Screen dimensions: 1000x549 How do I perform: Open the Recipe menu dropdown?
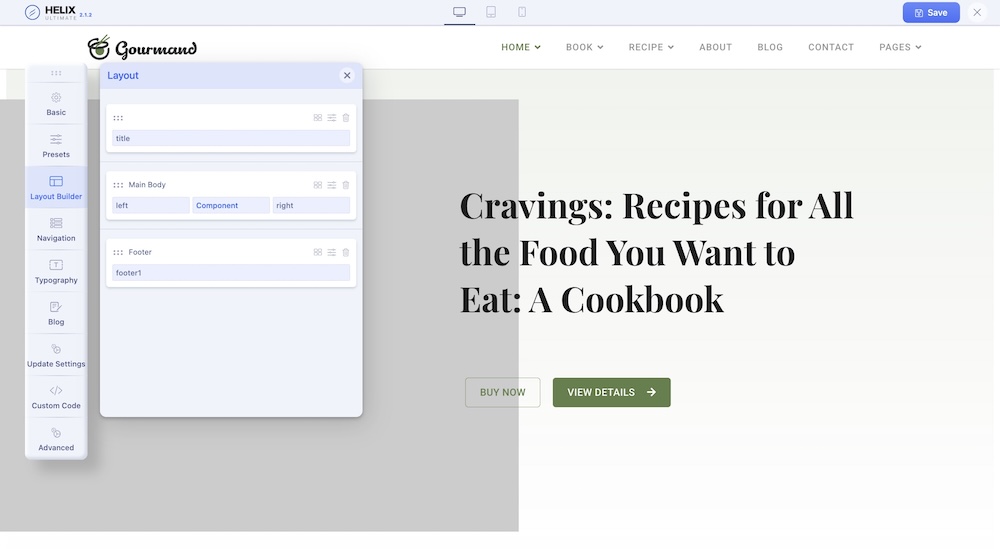click(x=651, y=47)
